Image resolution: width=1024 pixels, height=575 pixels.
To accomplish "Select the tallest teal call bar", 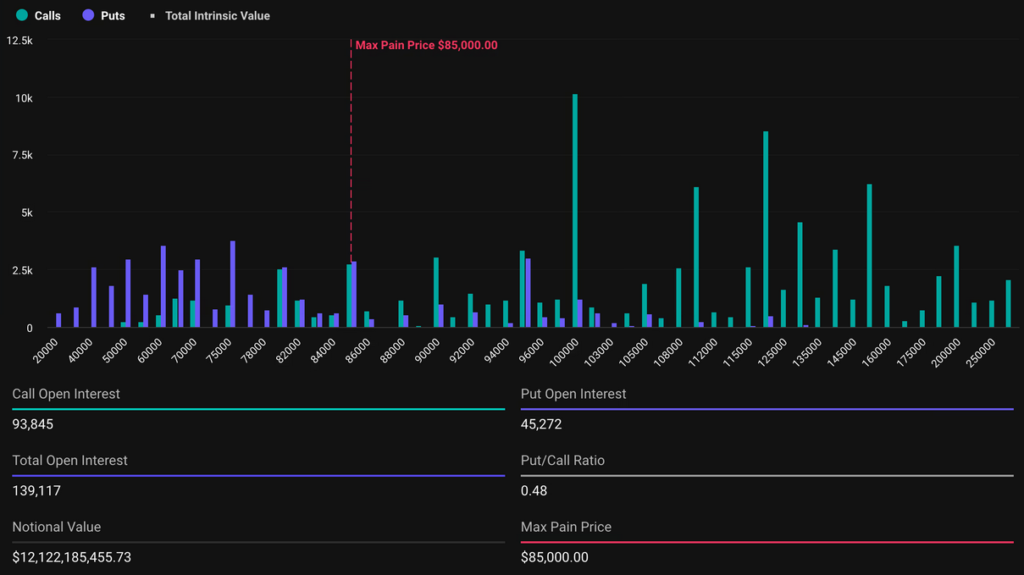I will click(x=575, y=210).
